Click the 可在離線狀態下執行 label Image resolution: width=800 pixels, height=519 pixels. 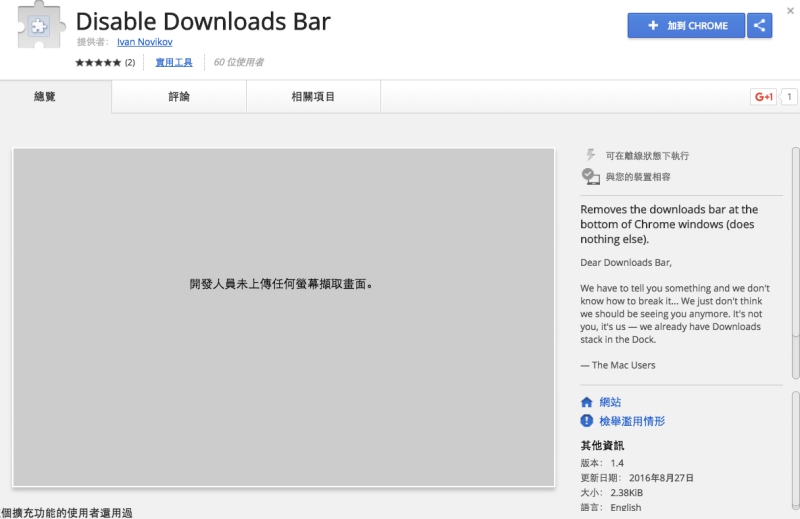pos(647,156)
